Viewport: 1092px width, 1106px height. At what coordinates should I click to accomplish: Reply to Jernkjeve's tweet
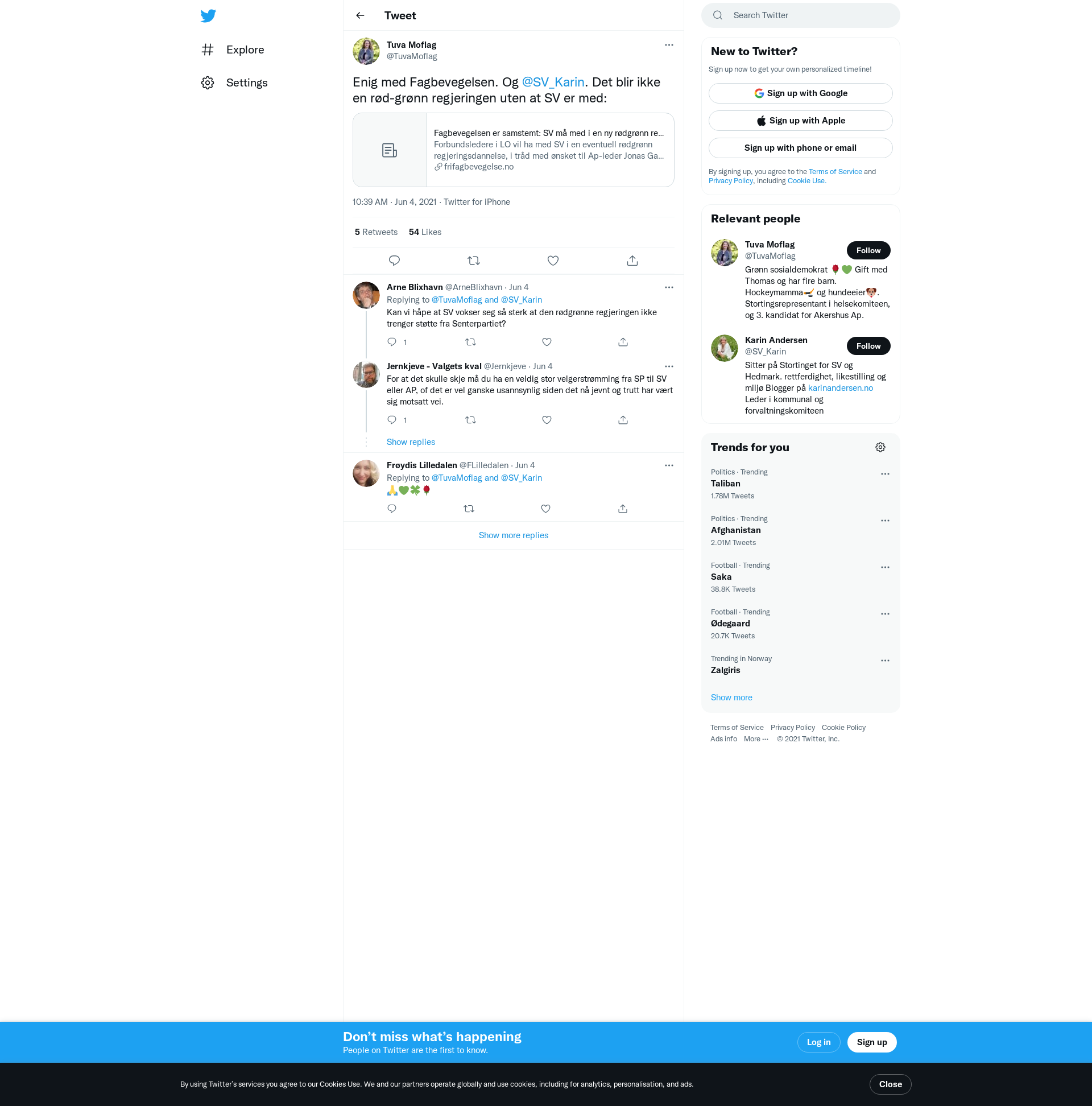coord(392,420)
